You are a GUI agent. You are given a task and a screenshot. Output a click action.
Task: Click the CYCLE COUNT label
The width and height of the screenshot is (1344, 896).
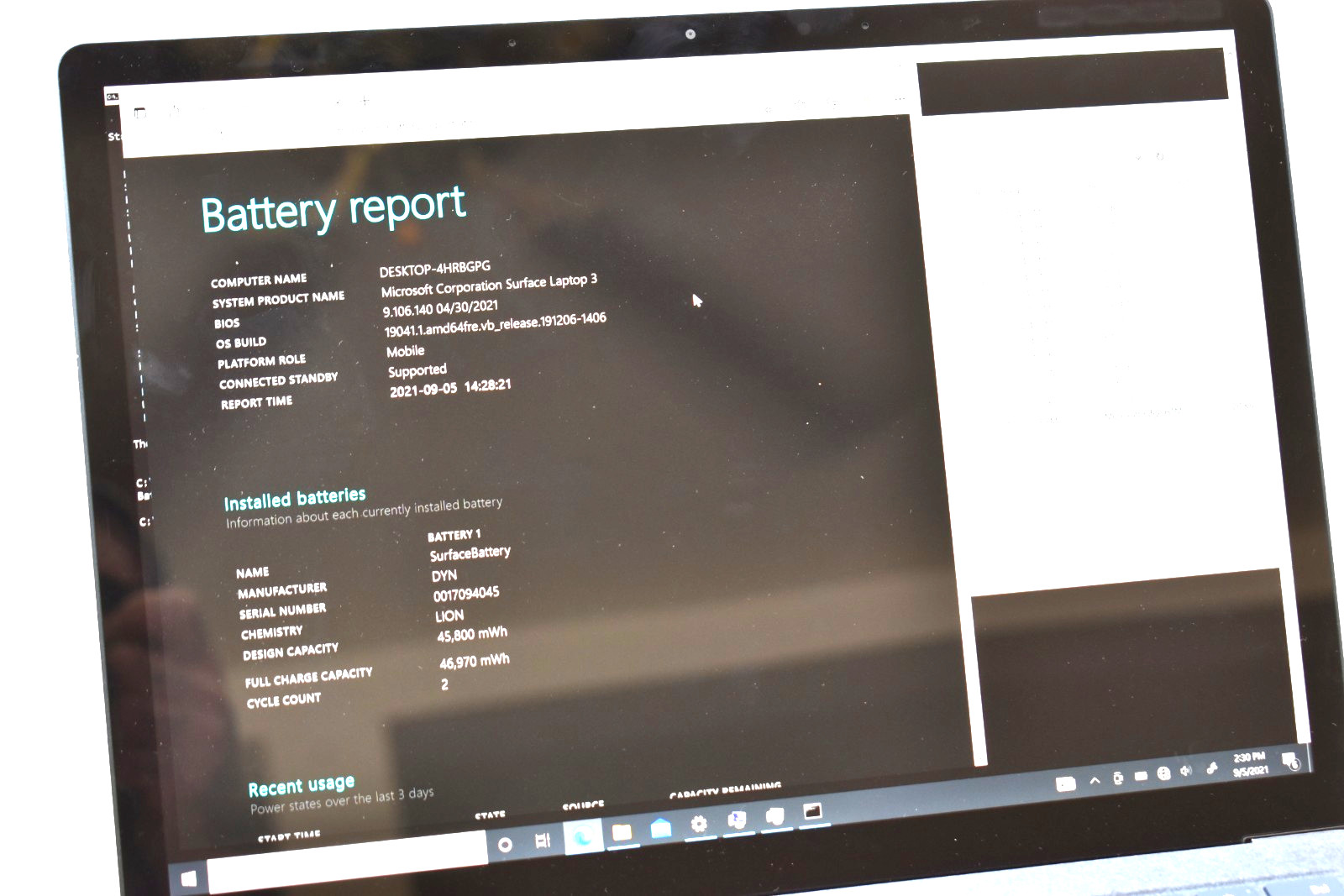283,701
